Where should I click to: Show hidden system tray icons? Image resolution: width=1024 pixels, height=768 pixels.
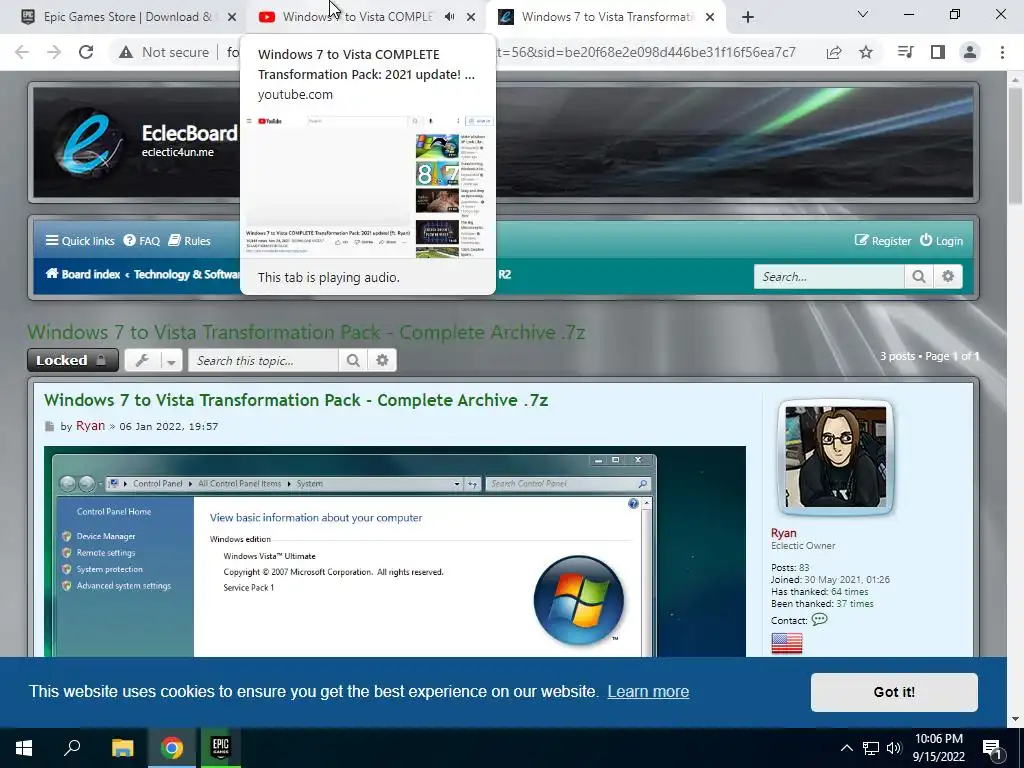click(846, 748)
